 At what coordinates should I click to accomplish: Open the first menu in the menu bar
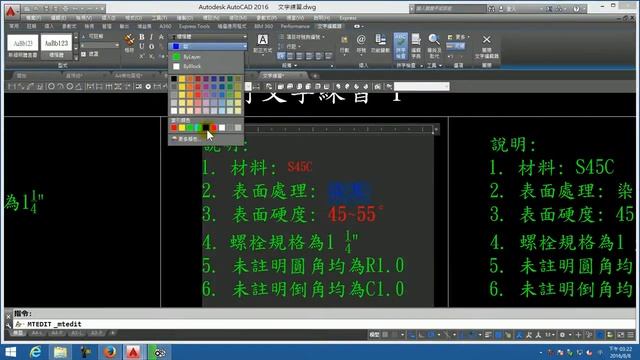tap(33, 18)
